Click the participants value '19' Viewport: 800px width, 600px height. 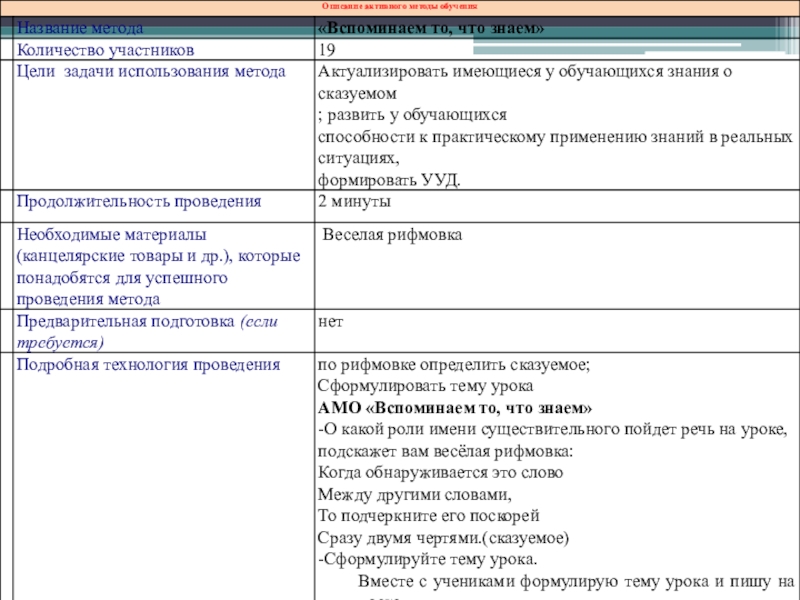click(327, 50)
